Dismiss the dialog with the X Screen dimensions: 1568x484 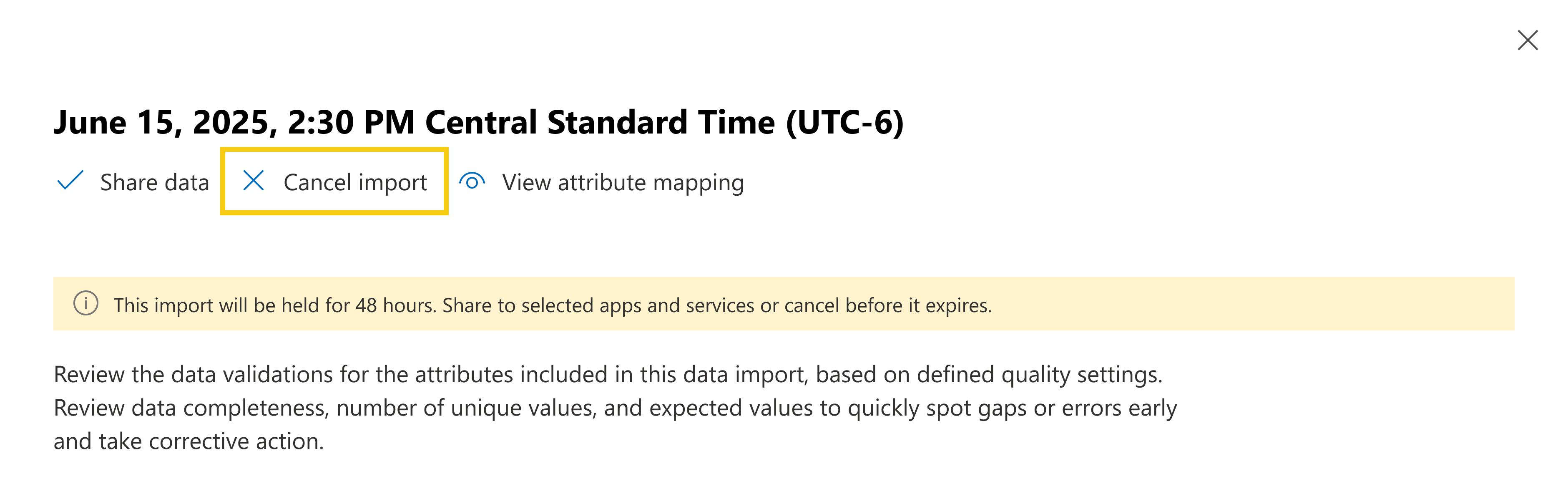[x=1528, y=40]
